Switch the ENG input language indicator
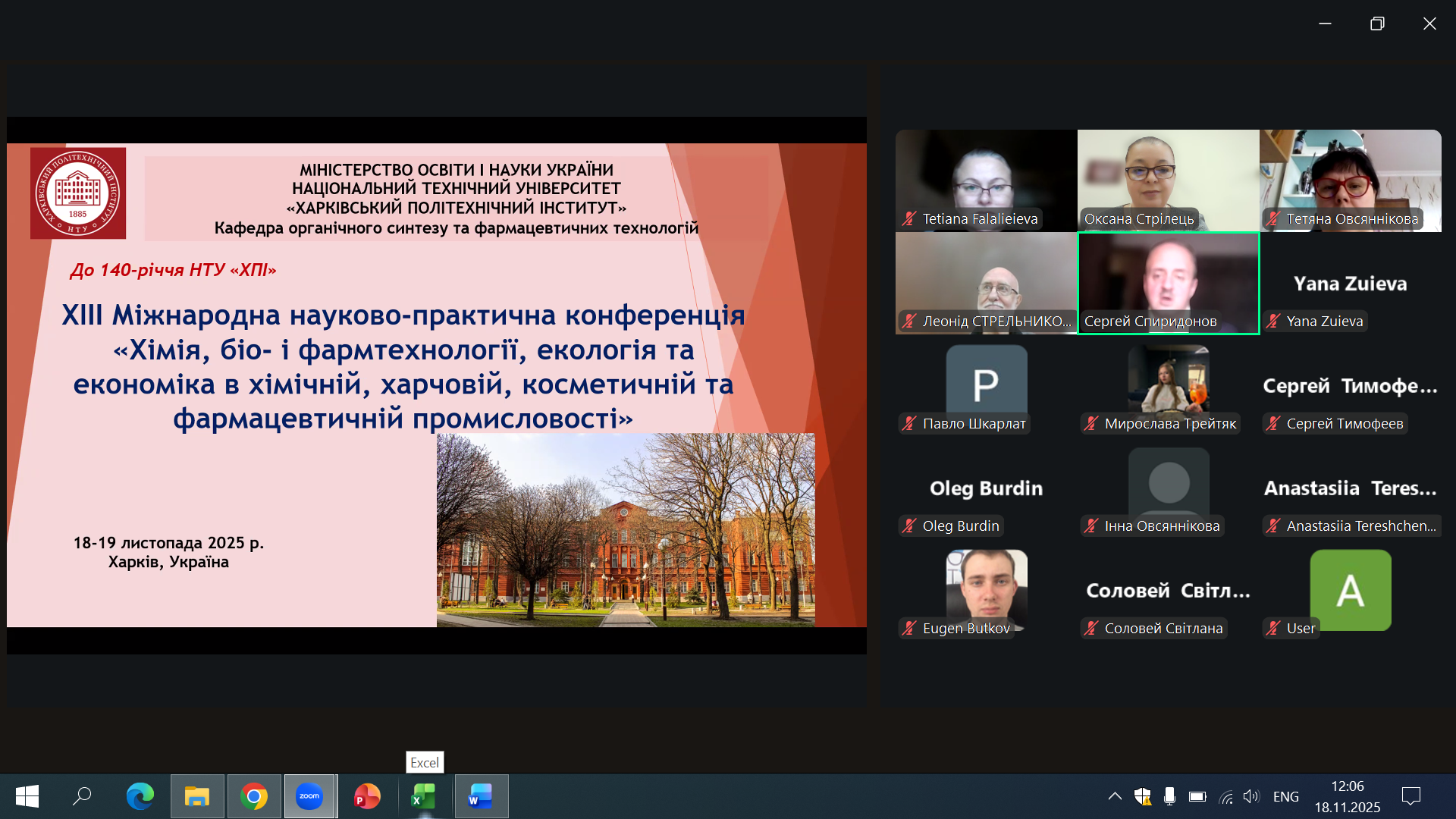Viewport: 1456px width, 819px height. coord(1285,796)
